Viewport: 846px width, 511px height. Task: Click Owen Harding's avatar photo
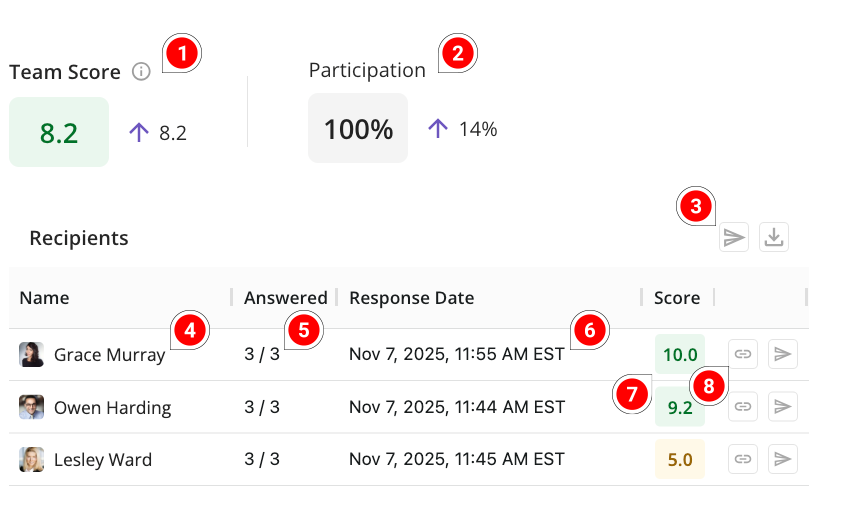[32, 407]
